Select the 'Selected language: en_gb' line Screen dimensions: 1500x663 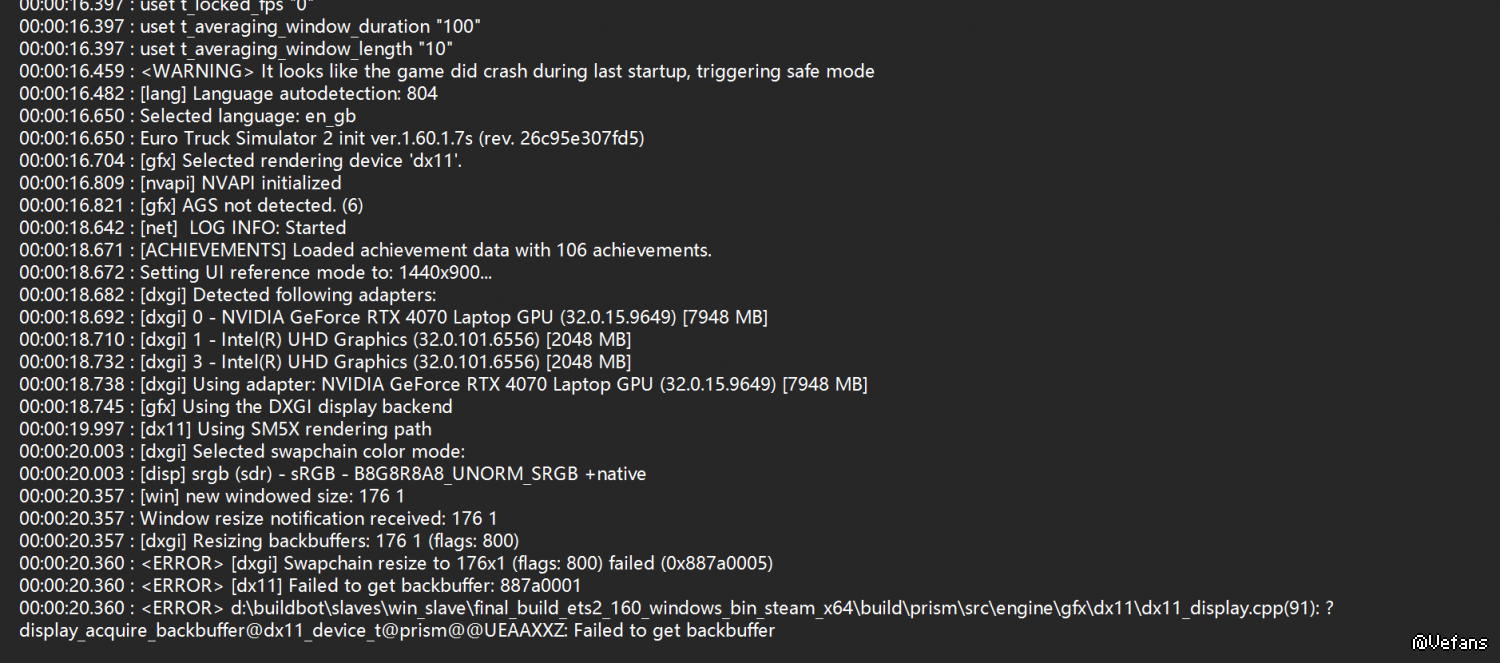pos(188,116)
